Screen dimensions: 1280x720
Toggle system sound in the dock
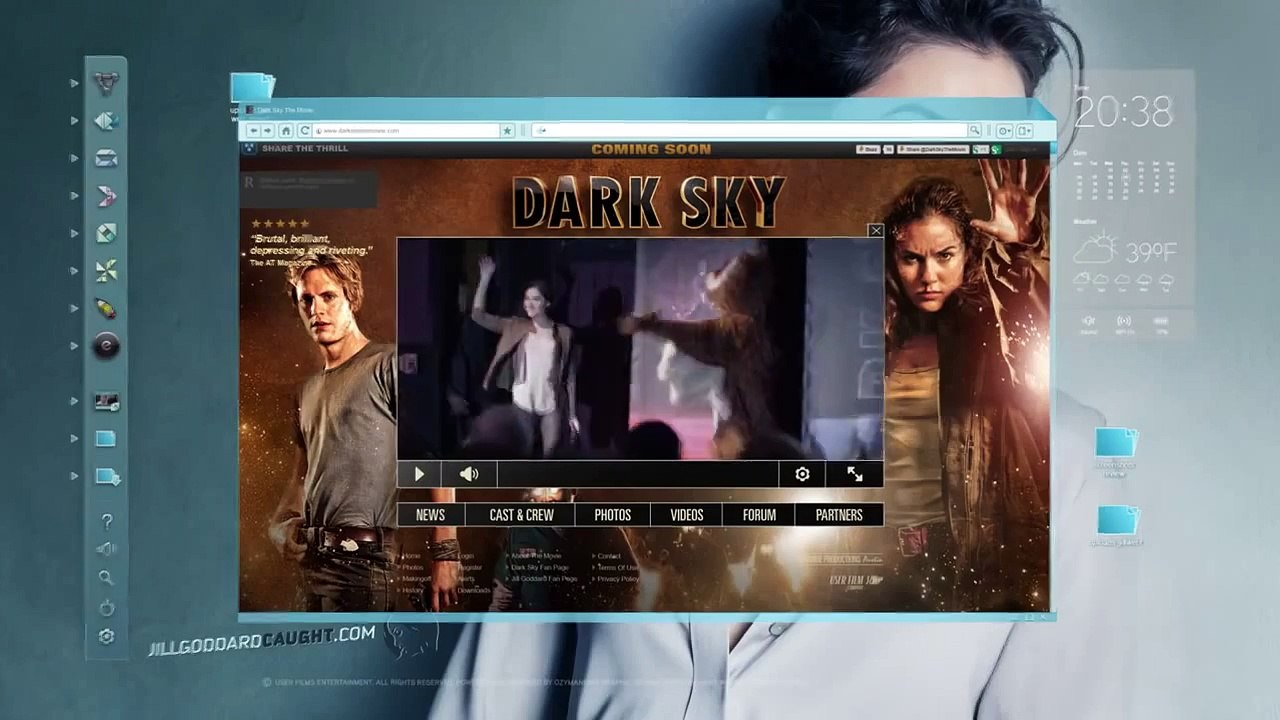[x=106, y=549]
